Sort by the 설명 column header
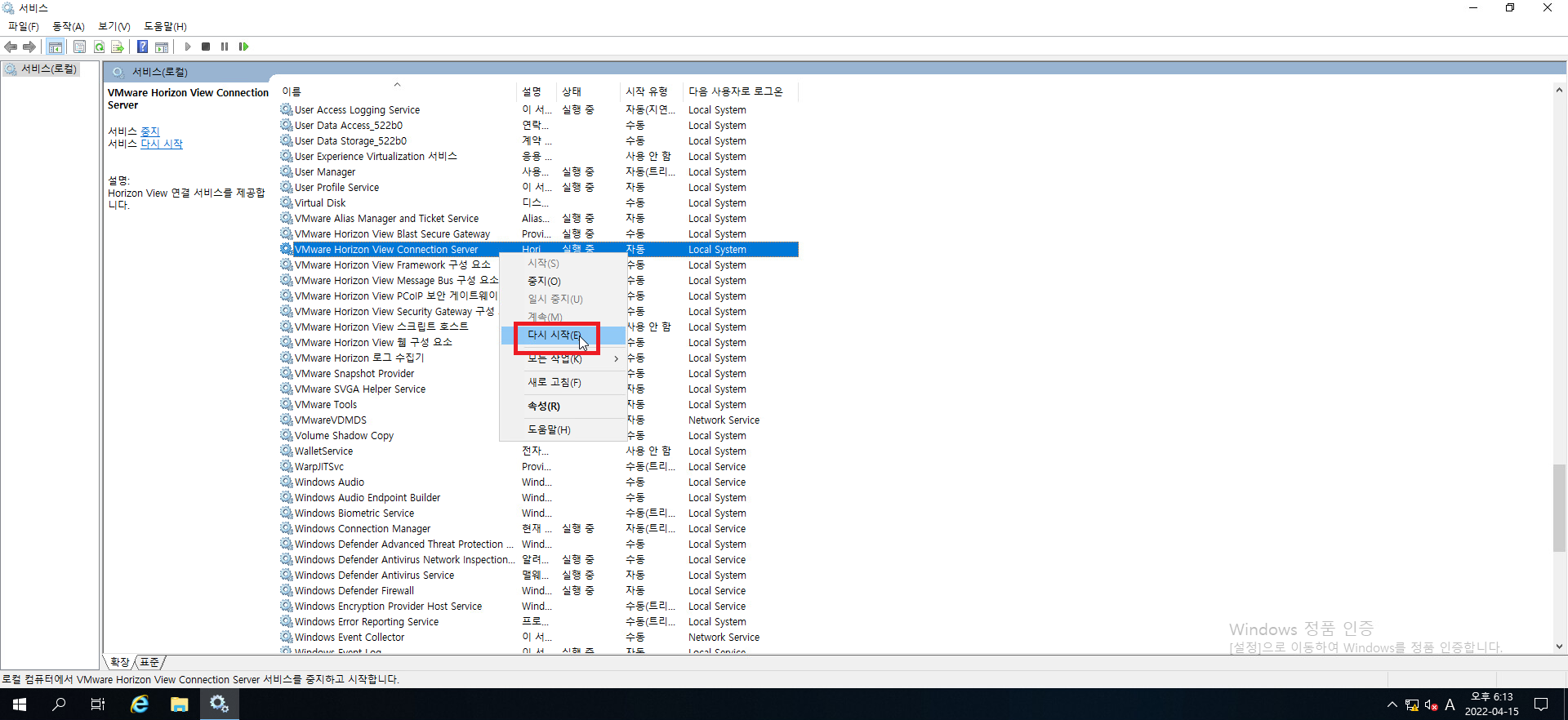This screenshot has height=720, width=1568. (x=537, y=91)
